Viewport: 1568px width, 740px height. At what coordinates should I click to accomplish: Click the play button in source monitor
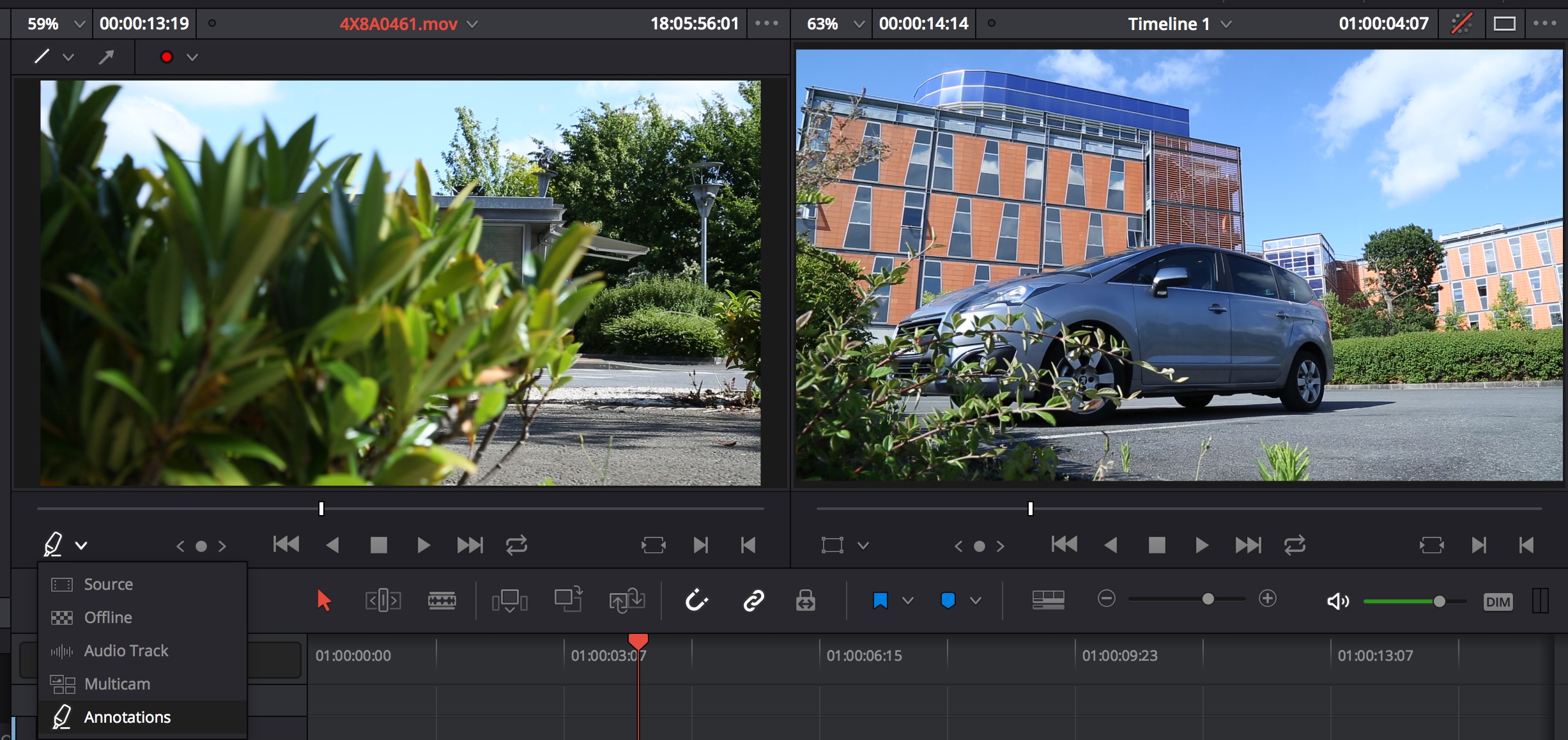(x=423, y=545)
